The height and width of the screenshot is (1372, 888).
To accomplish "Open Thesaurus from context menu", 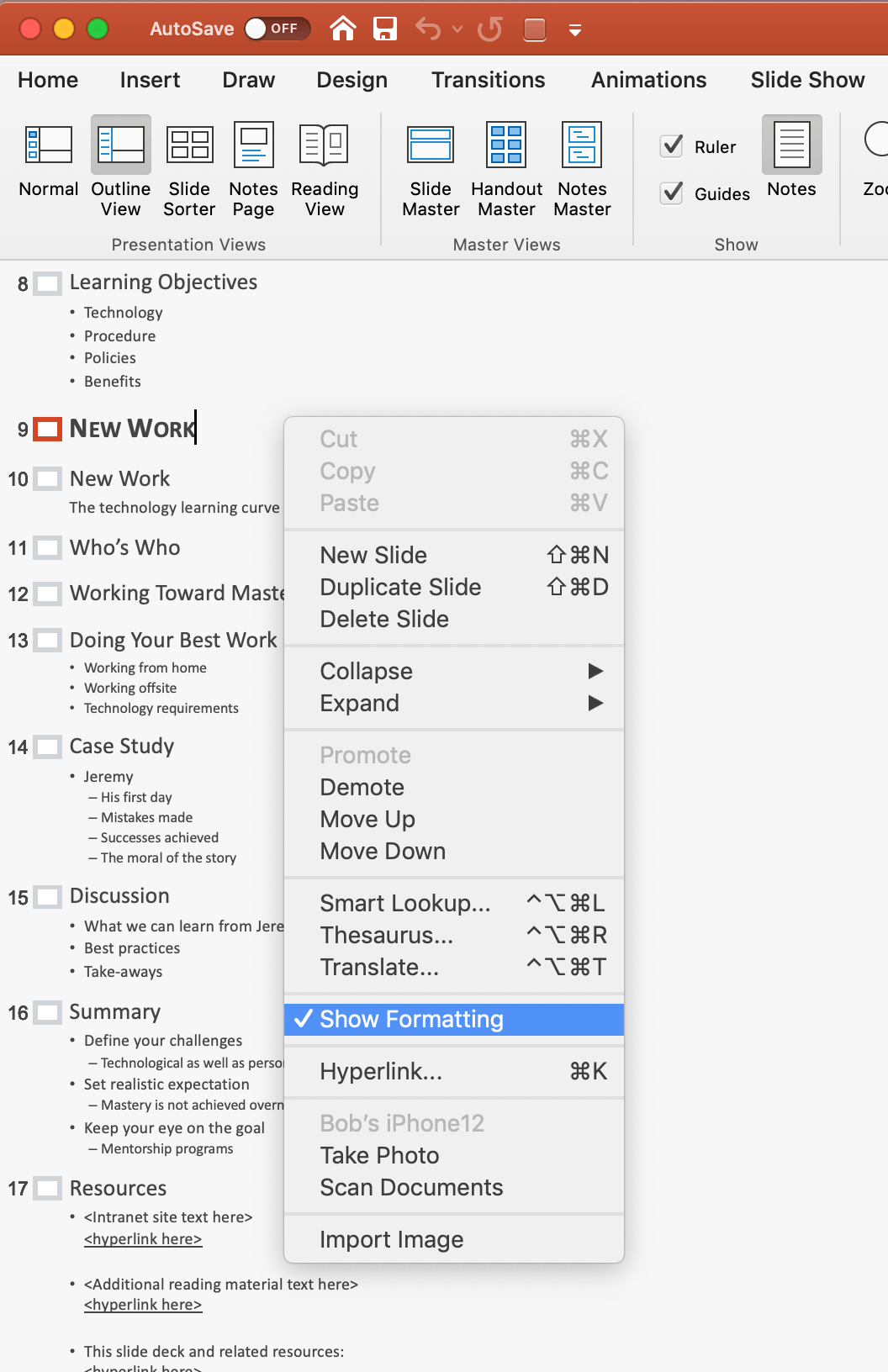I will [x=454, y=935].
